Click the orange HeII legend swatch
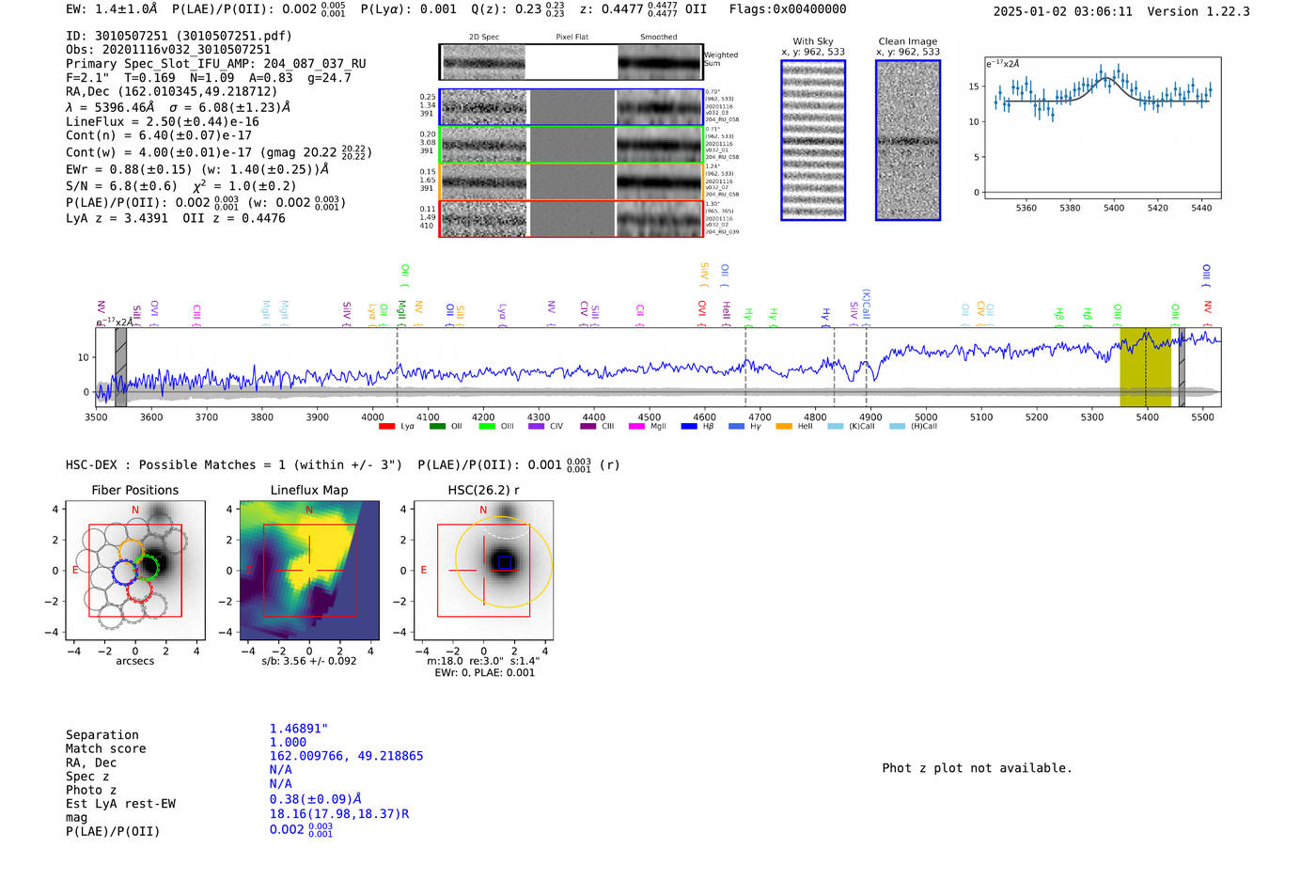This screenshot has height=896, width=1316. (784, 426)
